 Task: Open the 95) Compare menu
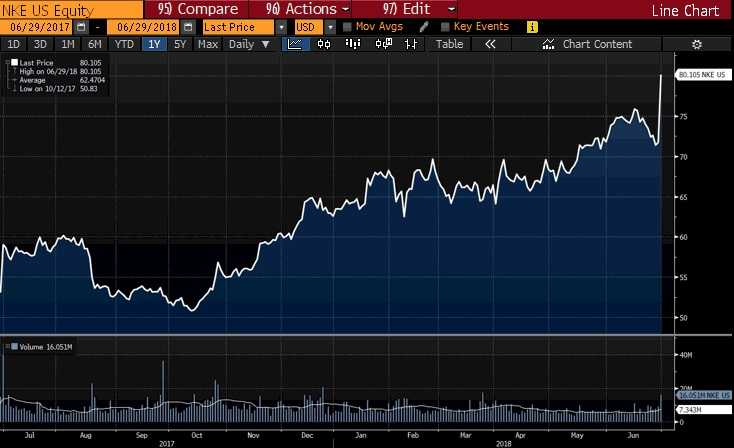pyautogui.click(x=197, y=9)
